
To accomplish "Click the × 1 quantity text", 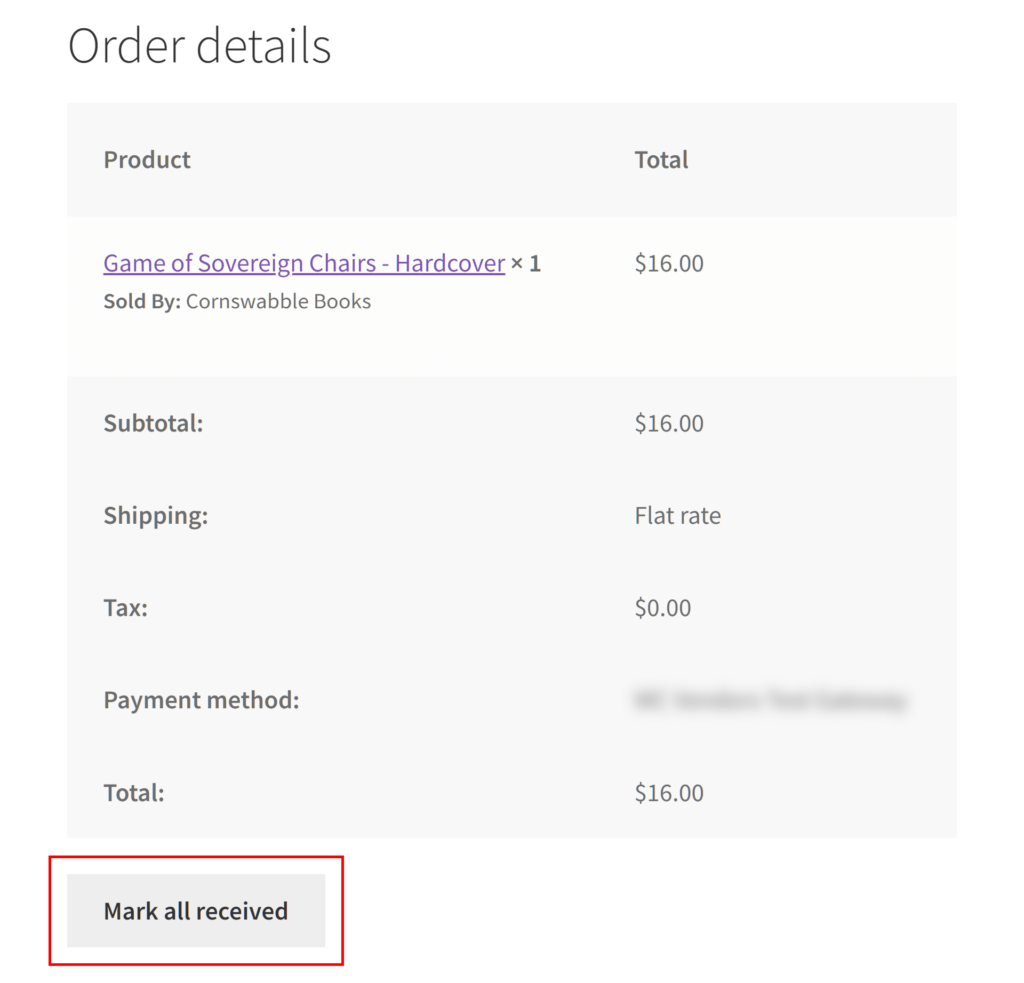I will point(526,264).
